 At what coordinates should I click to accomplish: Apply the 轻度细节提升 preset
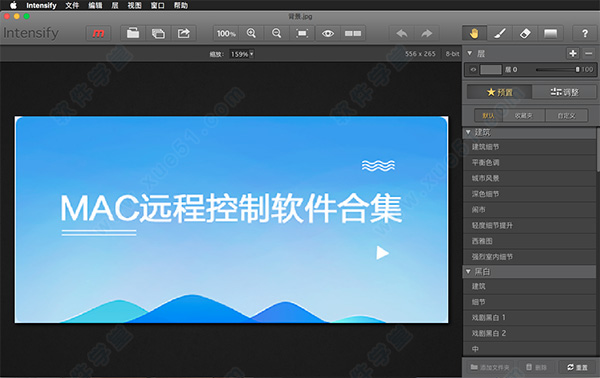pos(530,225)
